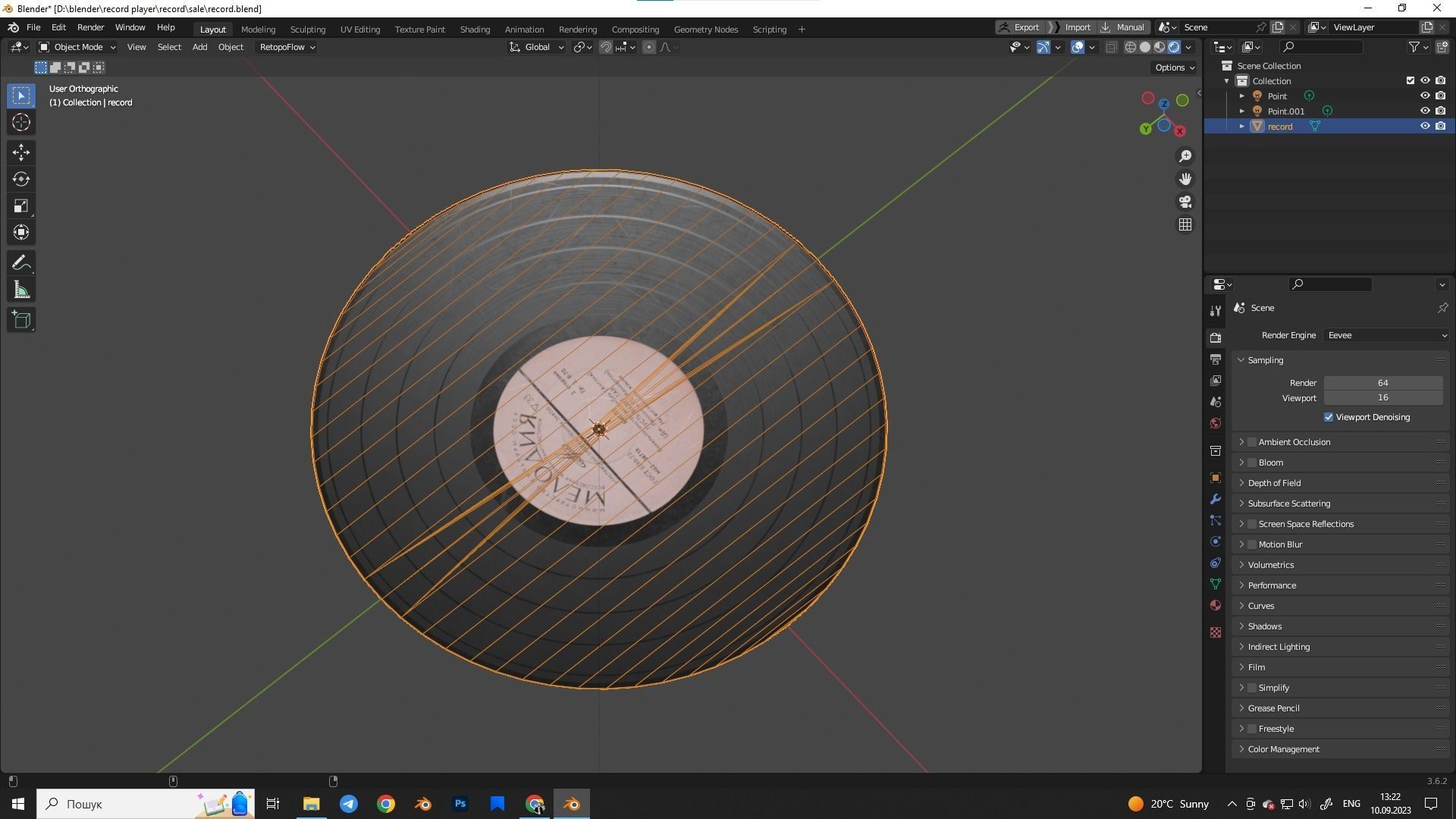1456x819 pixels.
Task: Pick the Annotate pencil tool
Action: coord(21,263)
